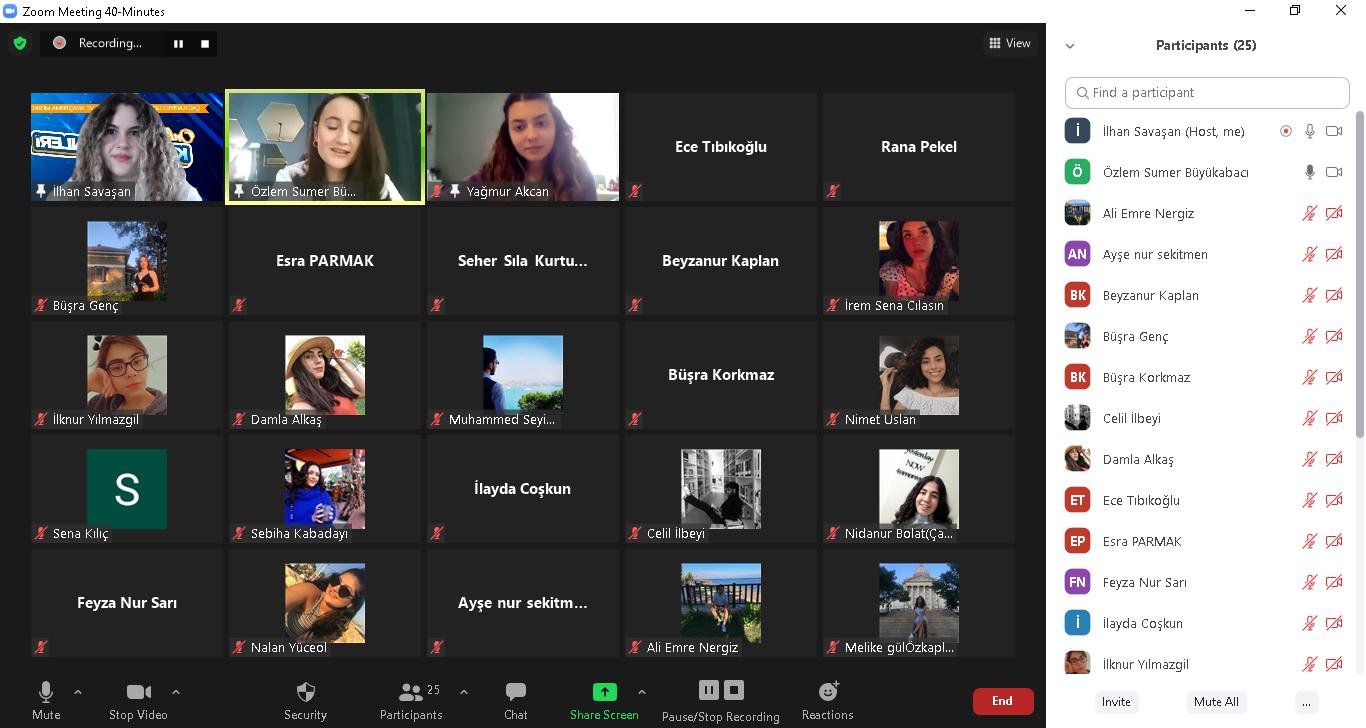Toggle Özlem Sumer Büyükabacı's microphone in list
The image size is (1366, 728).
tap(1309, 172)
